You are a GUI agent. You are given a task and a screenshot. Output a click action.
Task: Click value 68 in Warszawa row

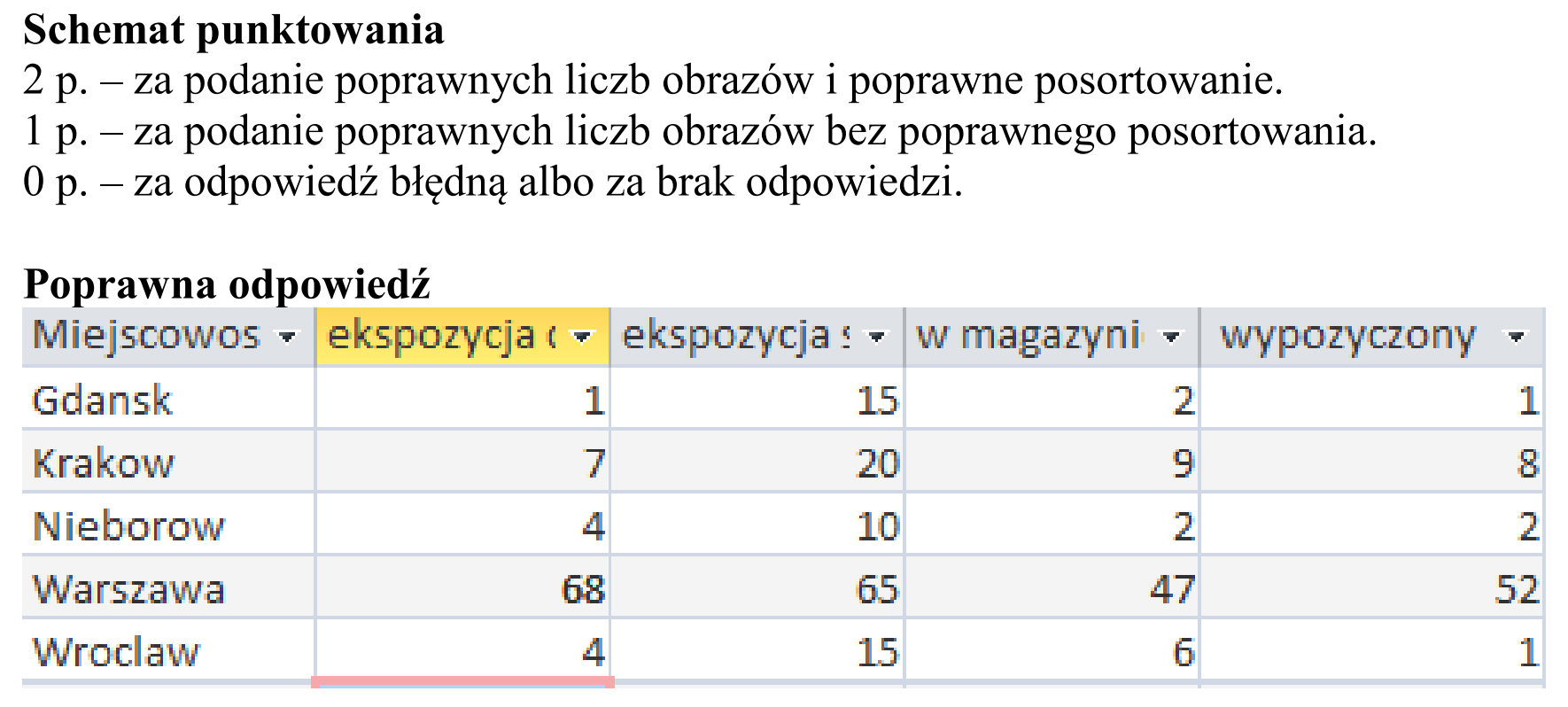(583, 589)
